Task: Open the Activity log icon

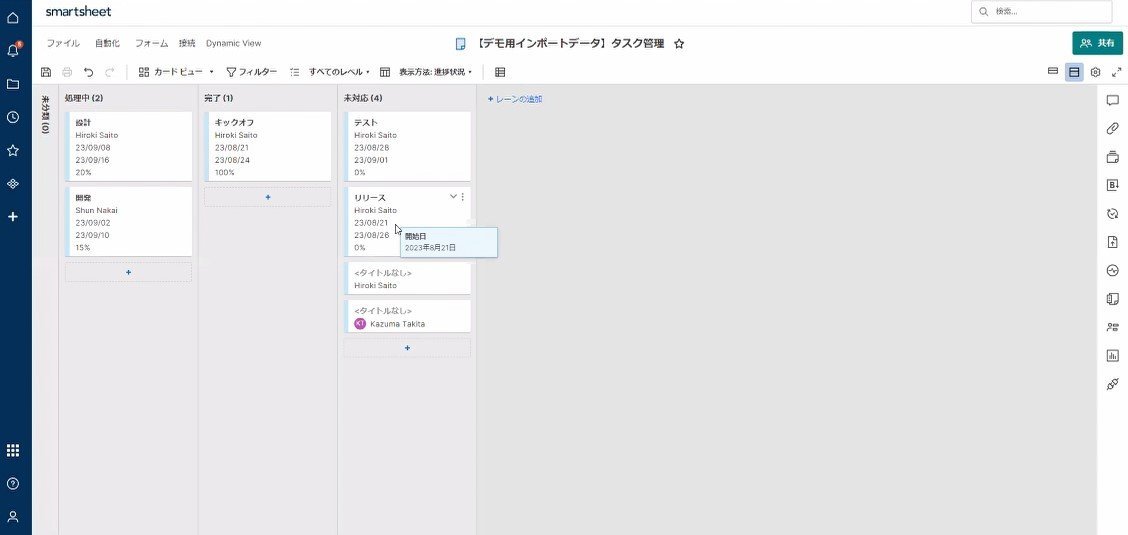Action: tap(1113, 270)
